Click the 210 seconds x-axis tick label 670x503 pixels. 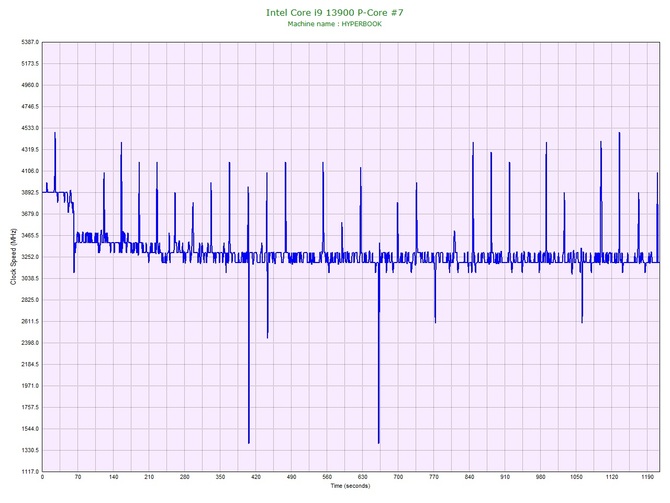tap(149, 477)
